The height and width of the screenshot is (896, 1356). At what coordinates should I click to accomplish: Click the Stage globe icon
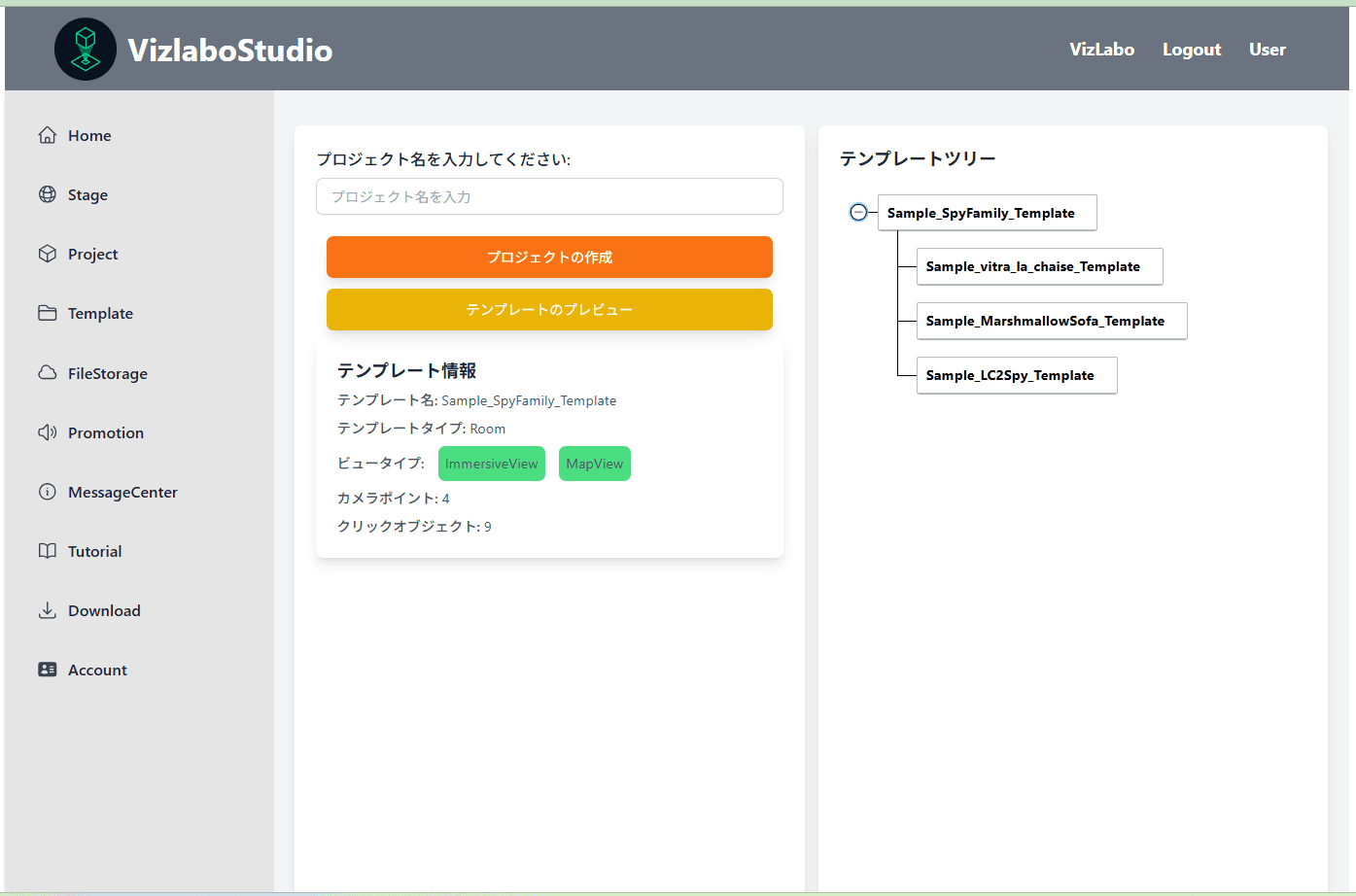tap(47, 194)
